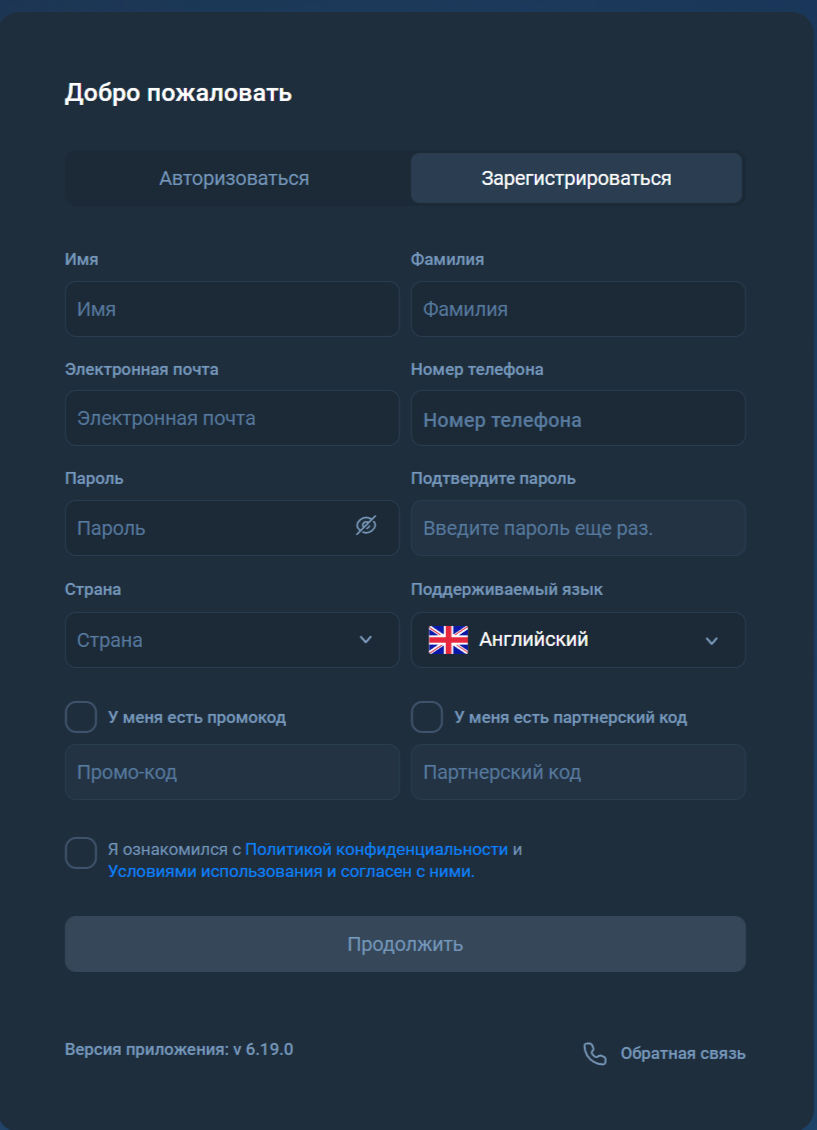Focus the Имя input field
The width and height of the screenshot is (817, 1130).
coord(232,309)
